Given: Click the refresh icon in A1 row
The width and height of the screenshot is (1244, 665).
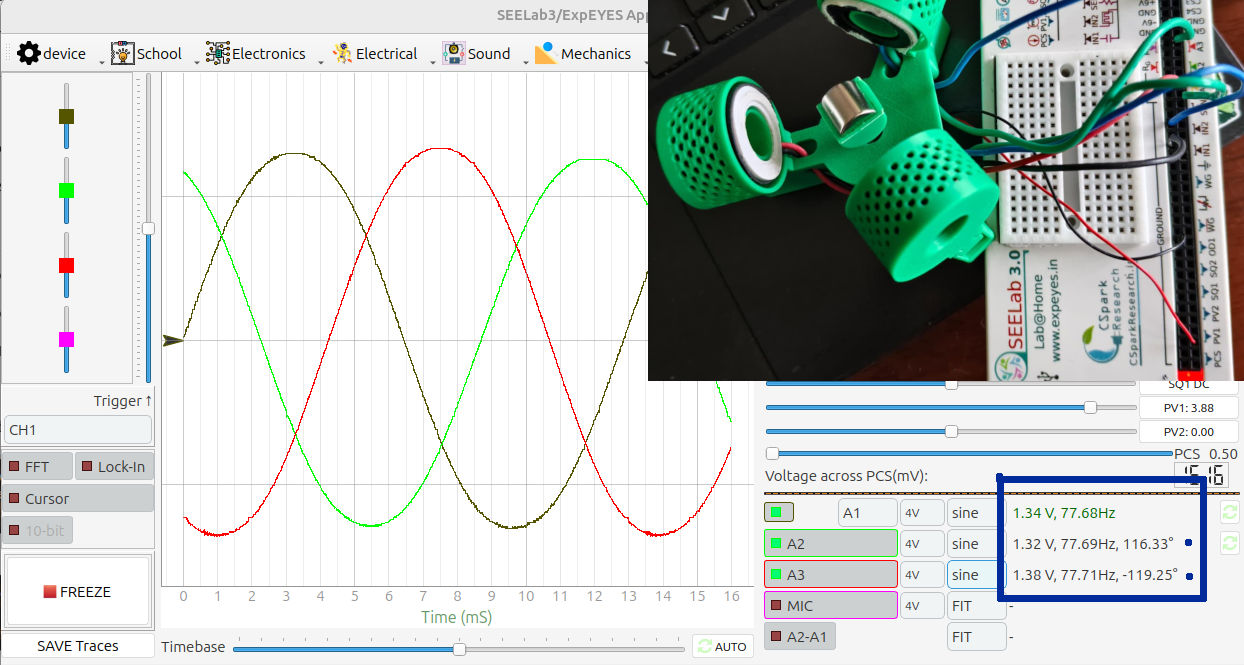Looking at the screenshot, I should click(1229, 512).
